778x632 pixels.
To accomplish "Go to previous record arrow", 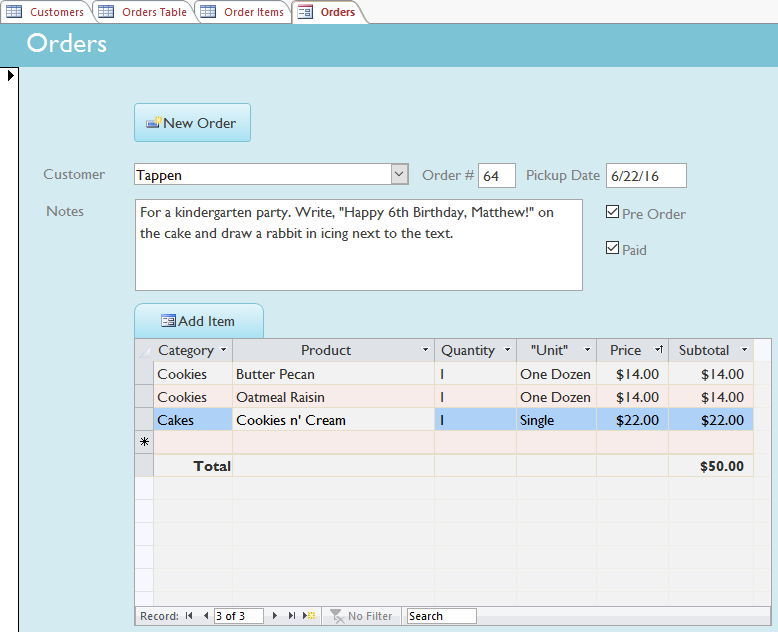I will tap(205, 616).
